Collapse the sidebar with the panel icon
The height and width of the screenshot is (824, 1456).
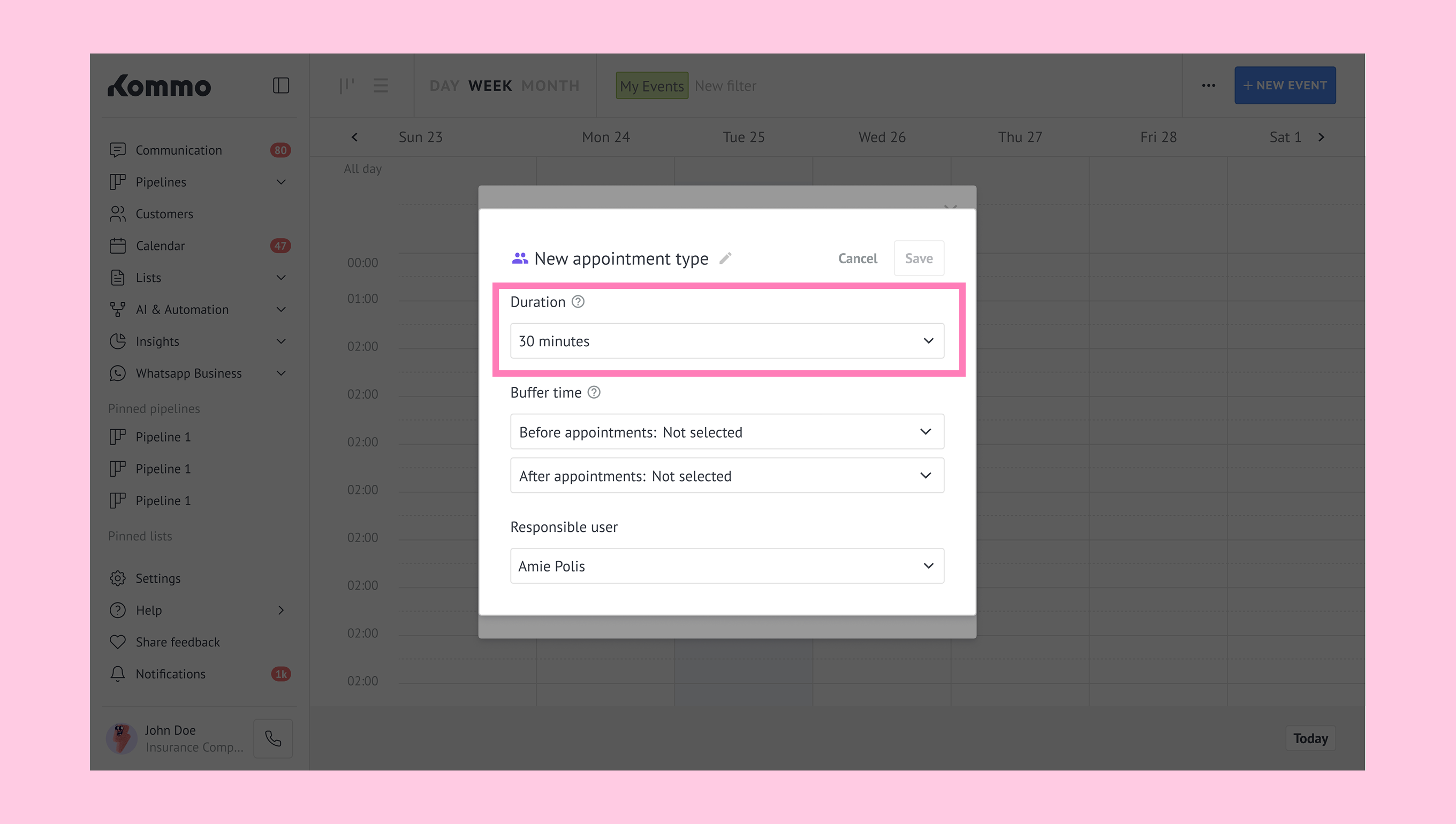click(x=281, y=86)
